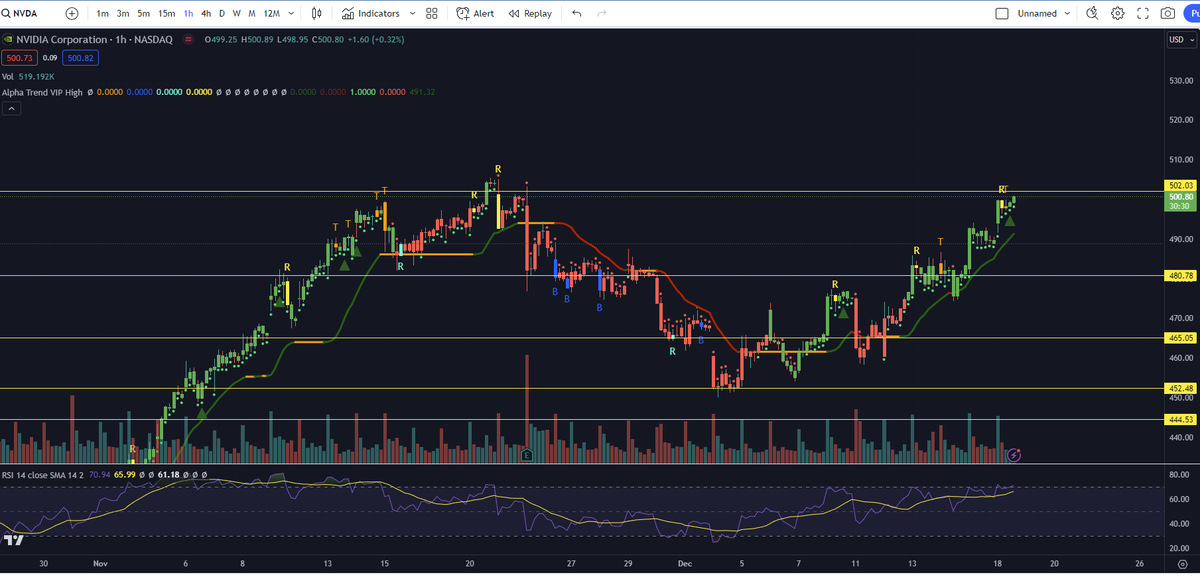This screenshot has height=577, width=1200.
Task: Toggle fullscreen mode icon
Action: (x=1143, y=13)
